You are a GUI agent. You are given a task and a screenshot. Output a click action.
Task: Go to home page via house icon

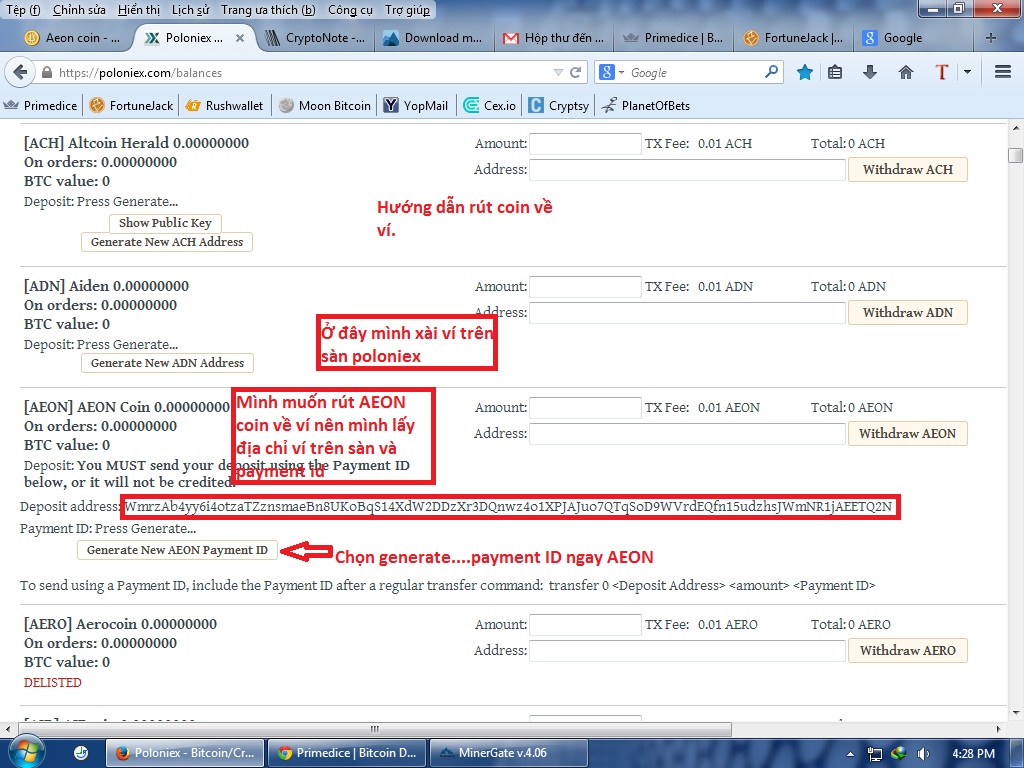(905, 72)
